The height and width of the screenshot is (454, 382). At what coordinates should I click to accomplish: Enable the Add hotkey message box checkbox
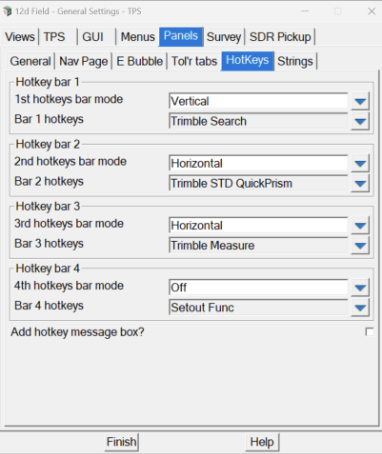(369, 332)
